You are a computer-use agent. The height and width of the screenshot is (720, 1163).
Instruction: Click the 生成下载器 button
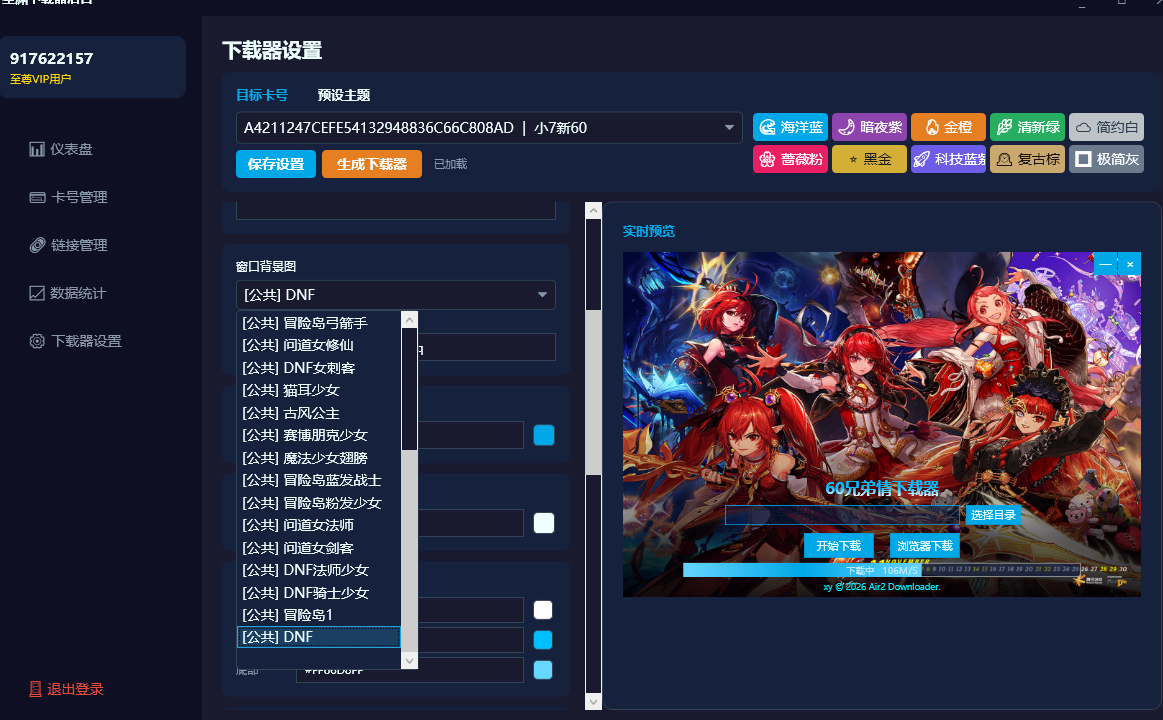372,164
